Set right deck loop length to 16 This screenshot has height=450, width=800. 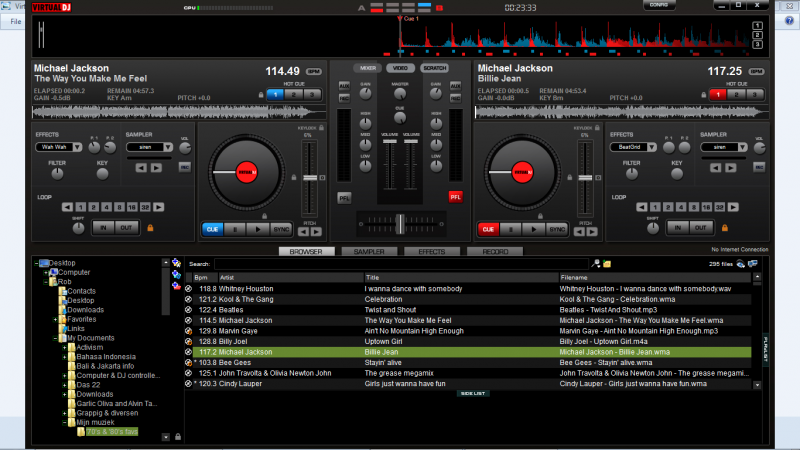(x=707, y=207)
